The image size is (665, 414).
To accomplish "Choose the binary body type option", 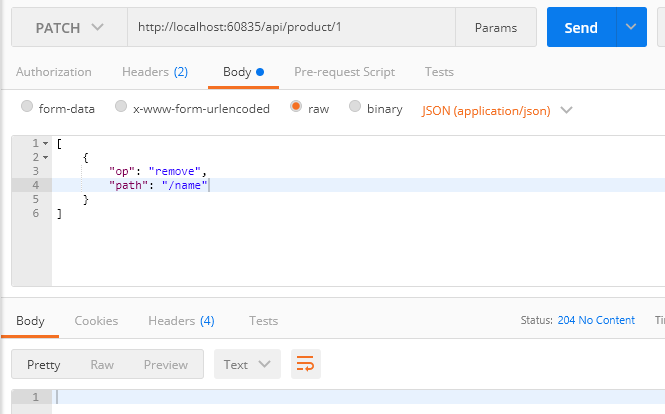I will 355,107.
